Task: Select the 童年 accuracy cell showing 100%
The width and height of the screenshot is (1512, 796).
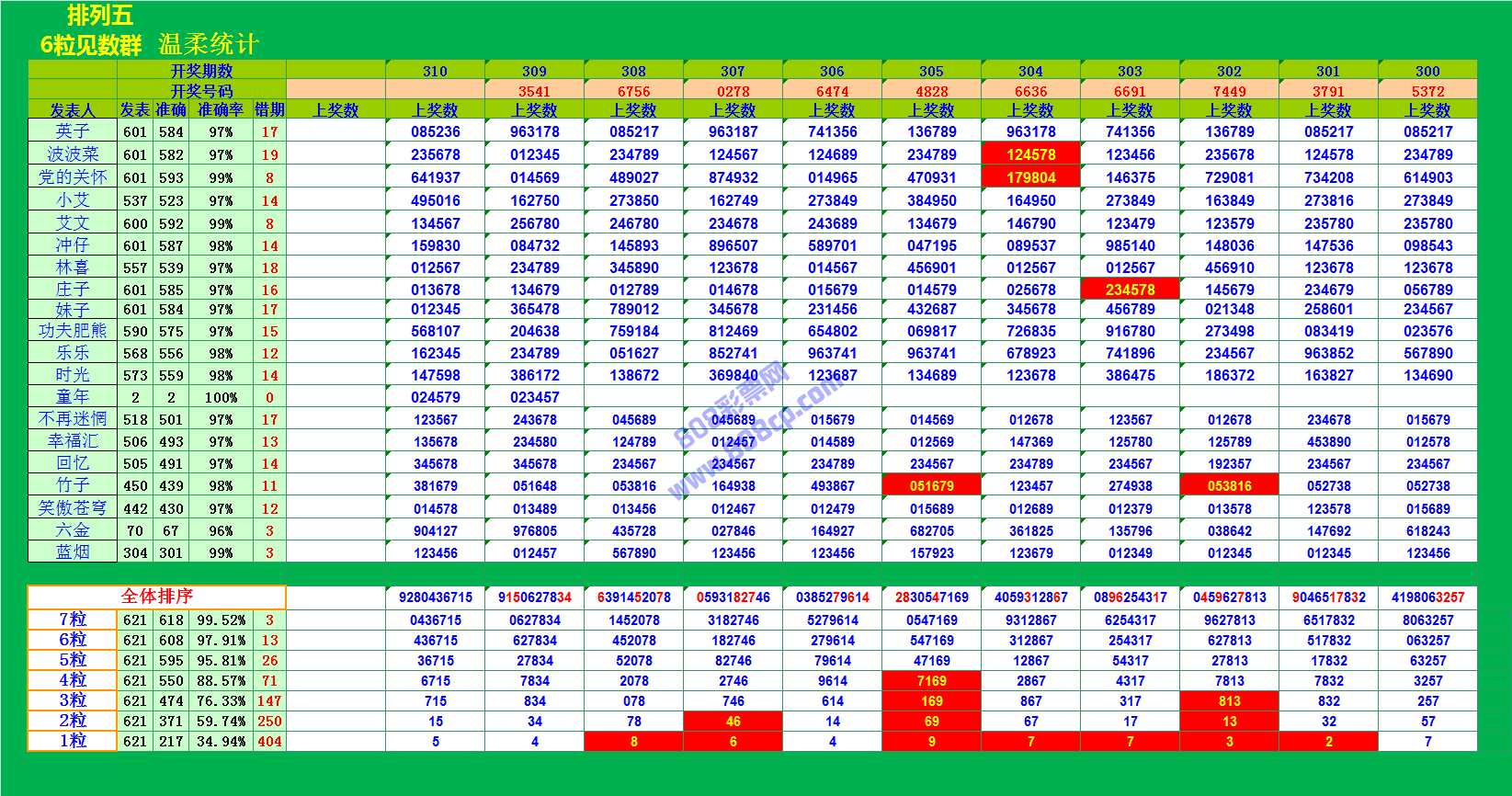Action: click(x=221, y=398)
